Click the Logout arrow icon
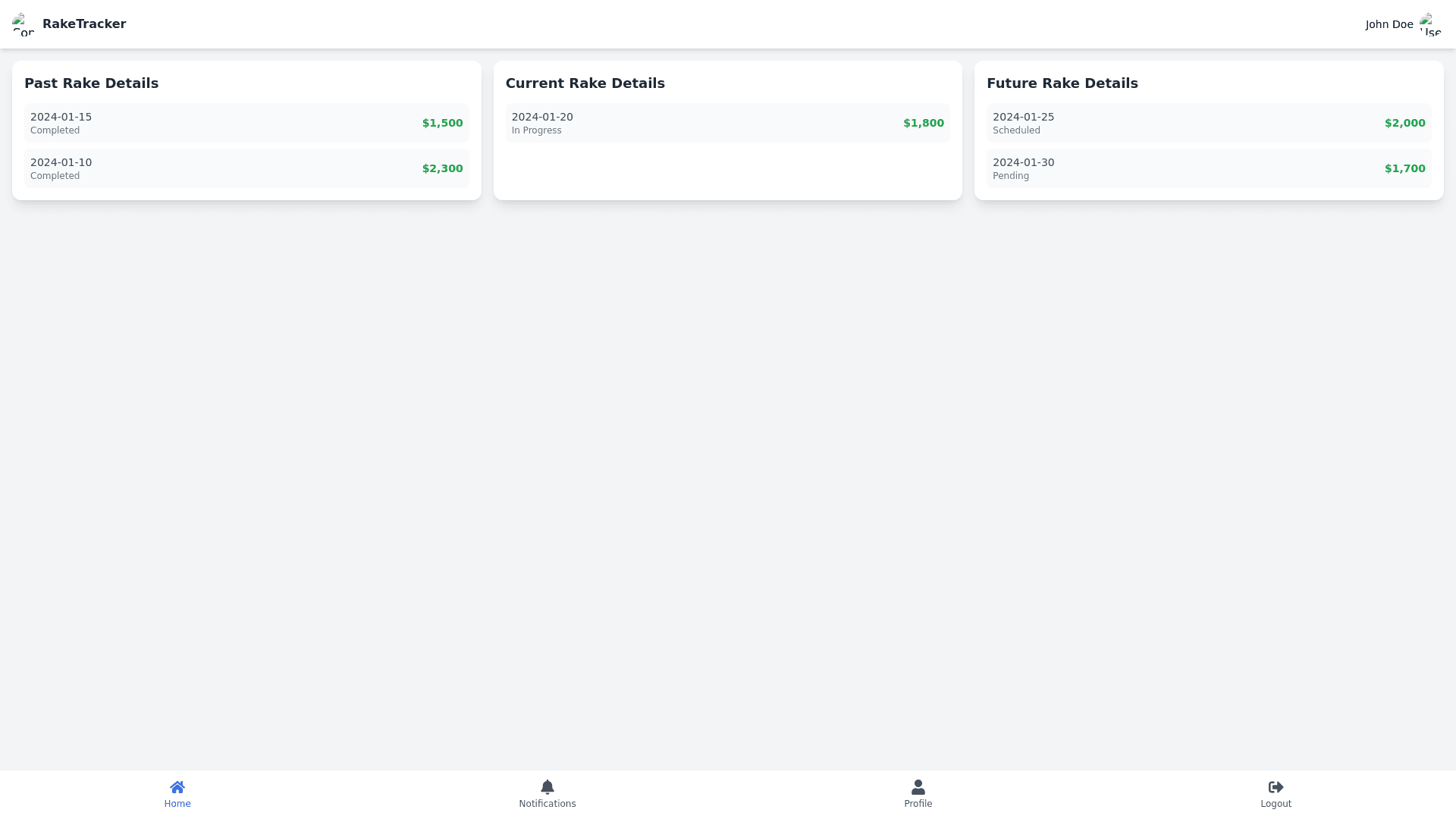This screenshot has height=819, width=1456. pyautogui.click(x=1276, y=787)
